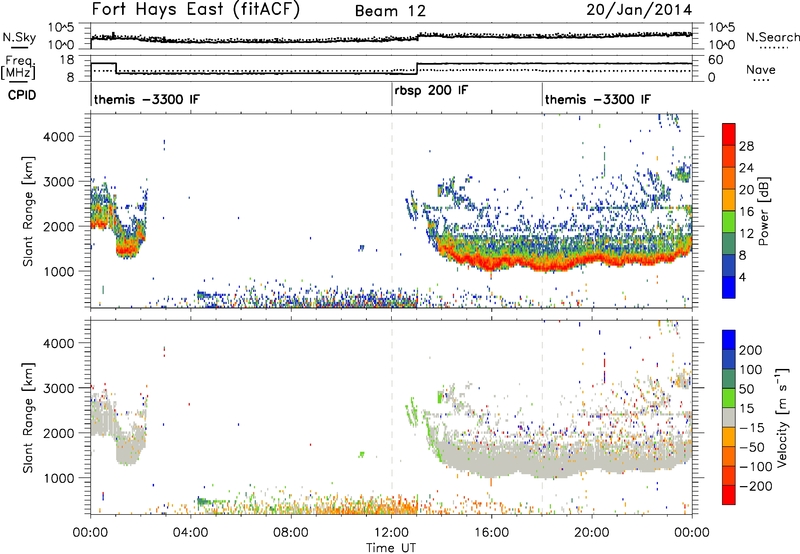The image size is (800, 554).
Task: Select the '28' tick on Power colorbar
Action: point(746,146)
